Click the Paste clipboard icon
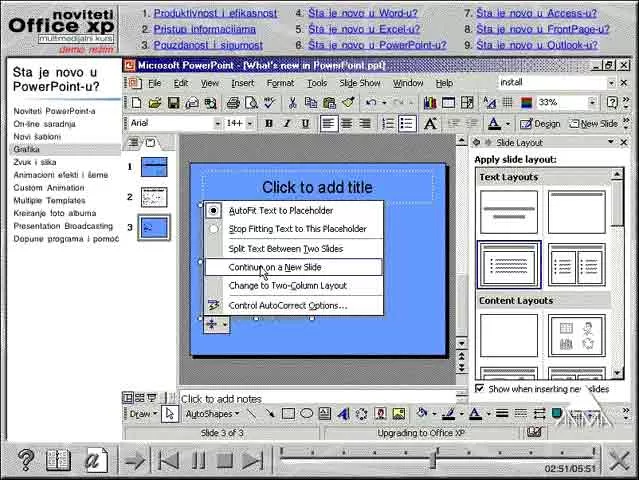This screenshot has width=639, height=480. 329,103
